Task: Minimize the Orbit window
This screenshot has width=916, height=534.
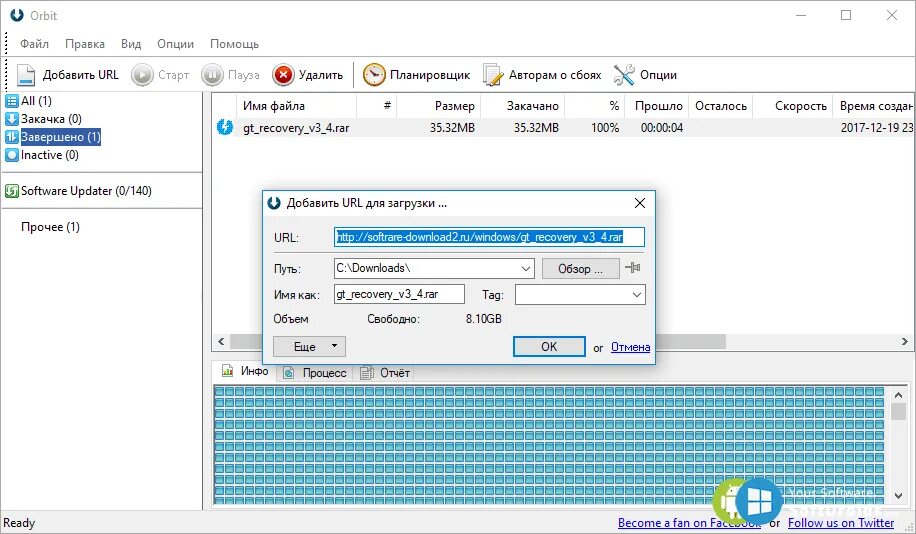Action: pos(801,15)
